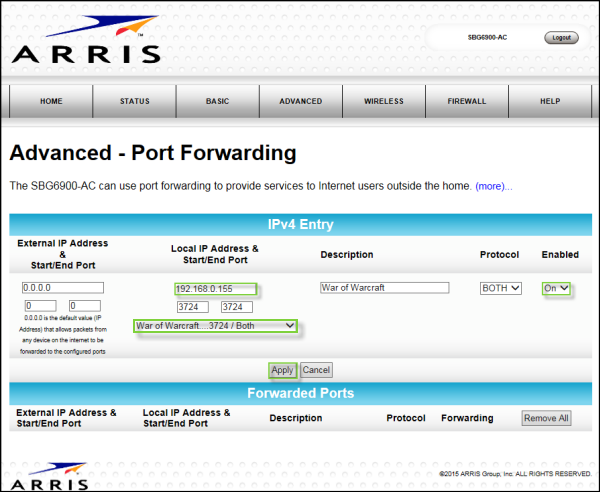This screenshot has height=492, width=600.
Task: Expand the War of Warcraft preset dropdown
Action: pos(215,326)
